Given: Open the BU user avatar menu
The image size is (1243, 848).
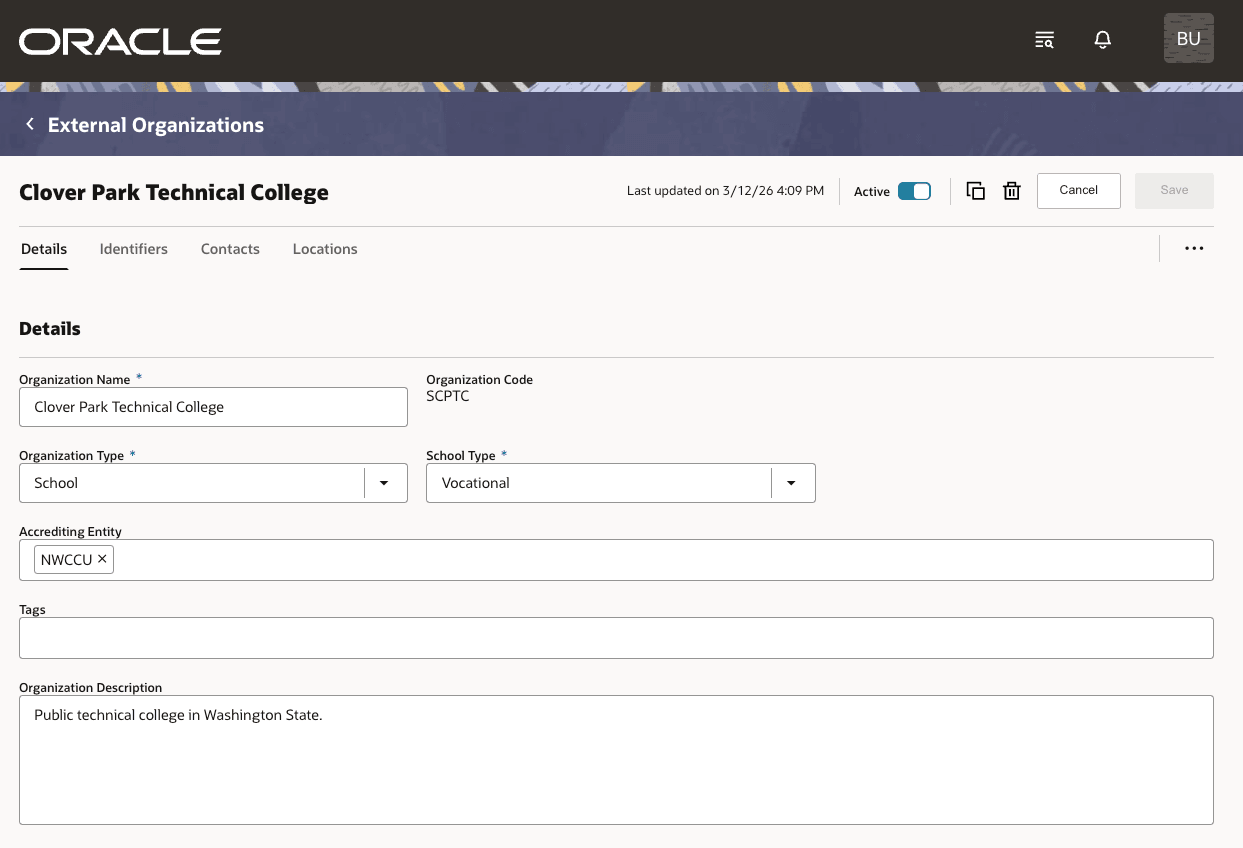Looking at the screenshot, I should tap(1189, 39).
